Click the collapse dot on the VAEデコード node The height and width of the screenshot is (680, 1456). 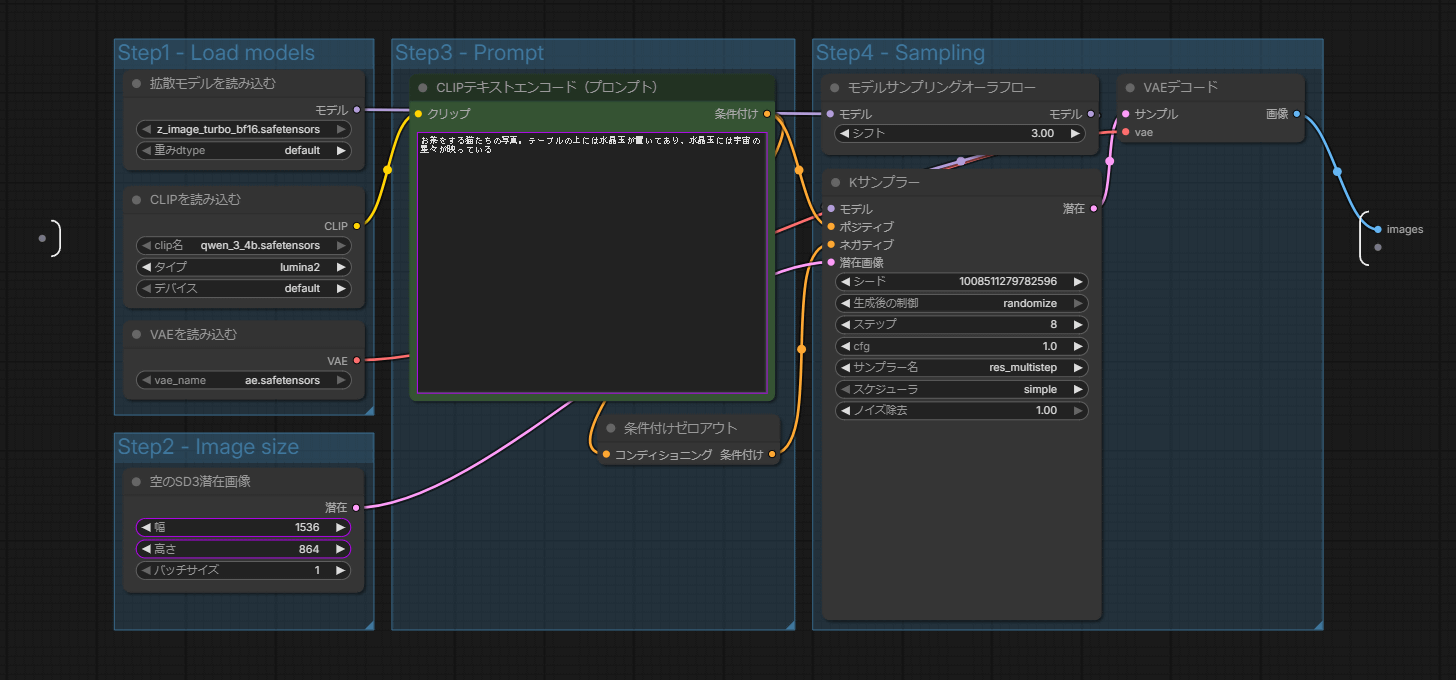[1130, 88]
